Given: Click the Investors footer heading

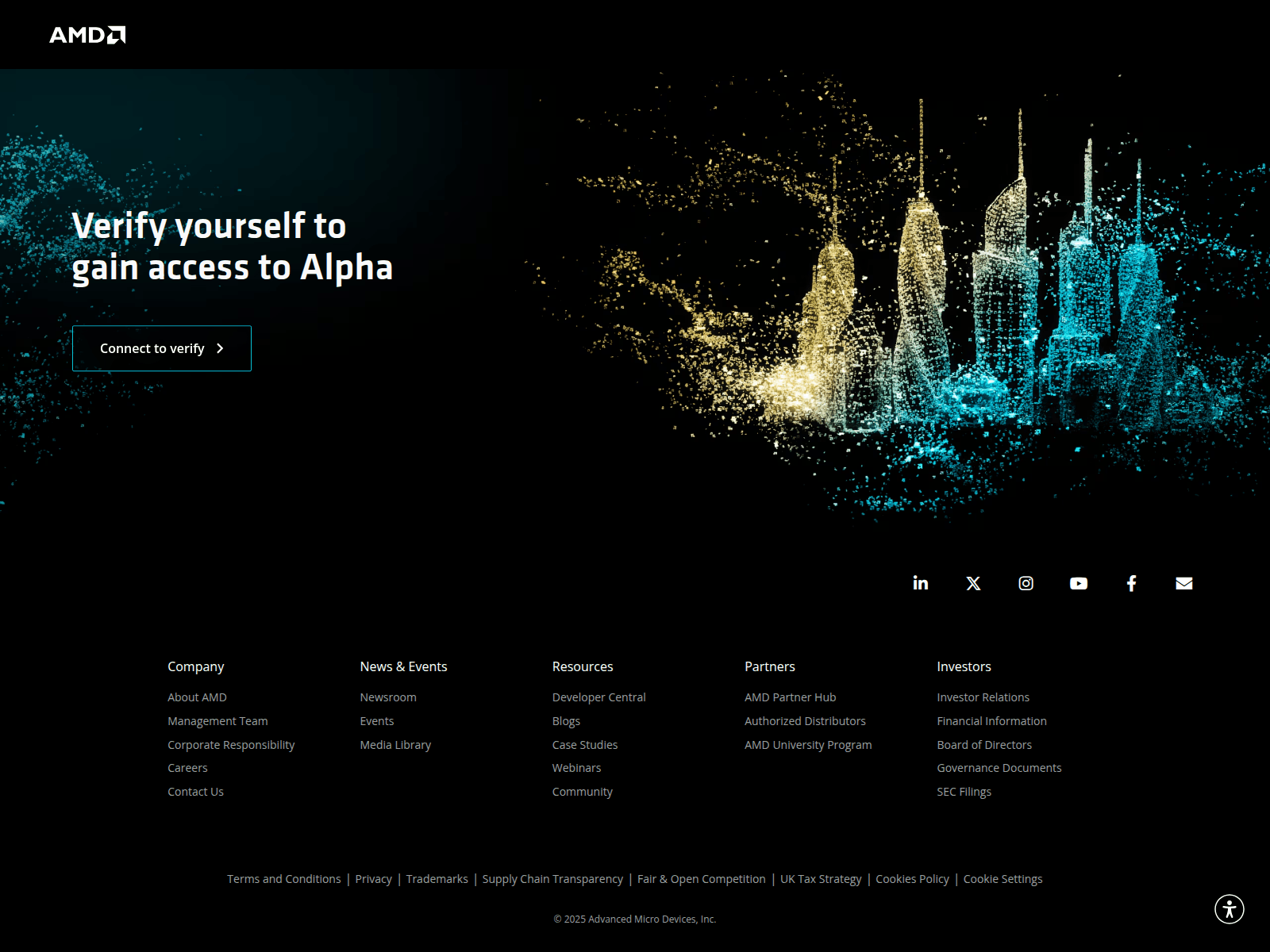Looking at the screenshot, I should click(x=964, y=666).
